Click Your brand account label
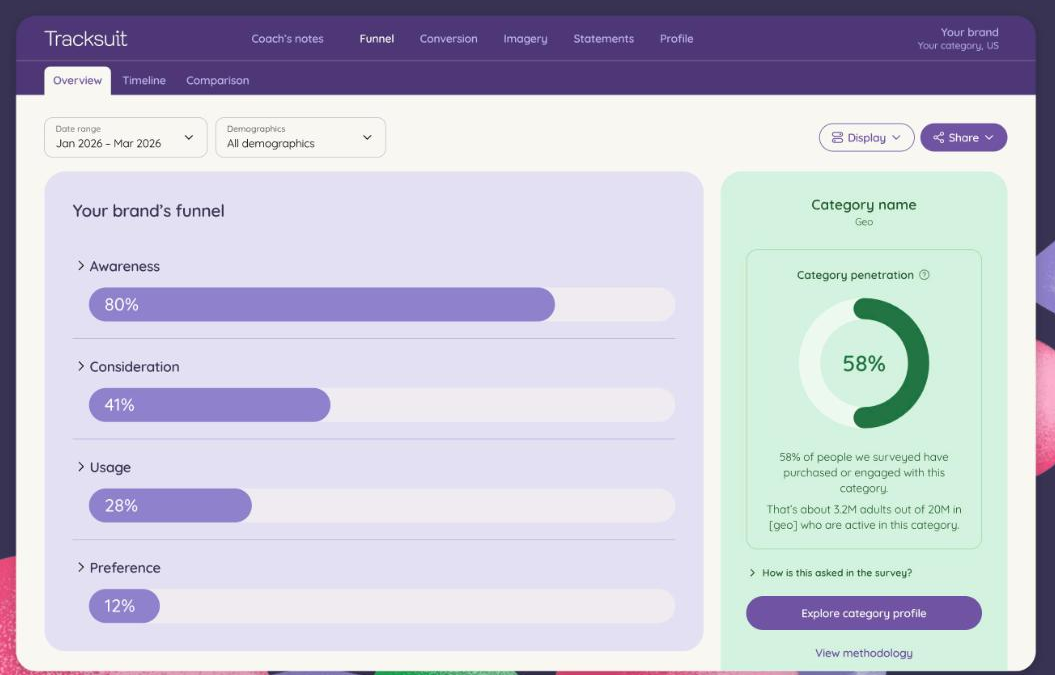 click(x=969, y=32)
